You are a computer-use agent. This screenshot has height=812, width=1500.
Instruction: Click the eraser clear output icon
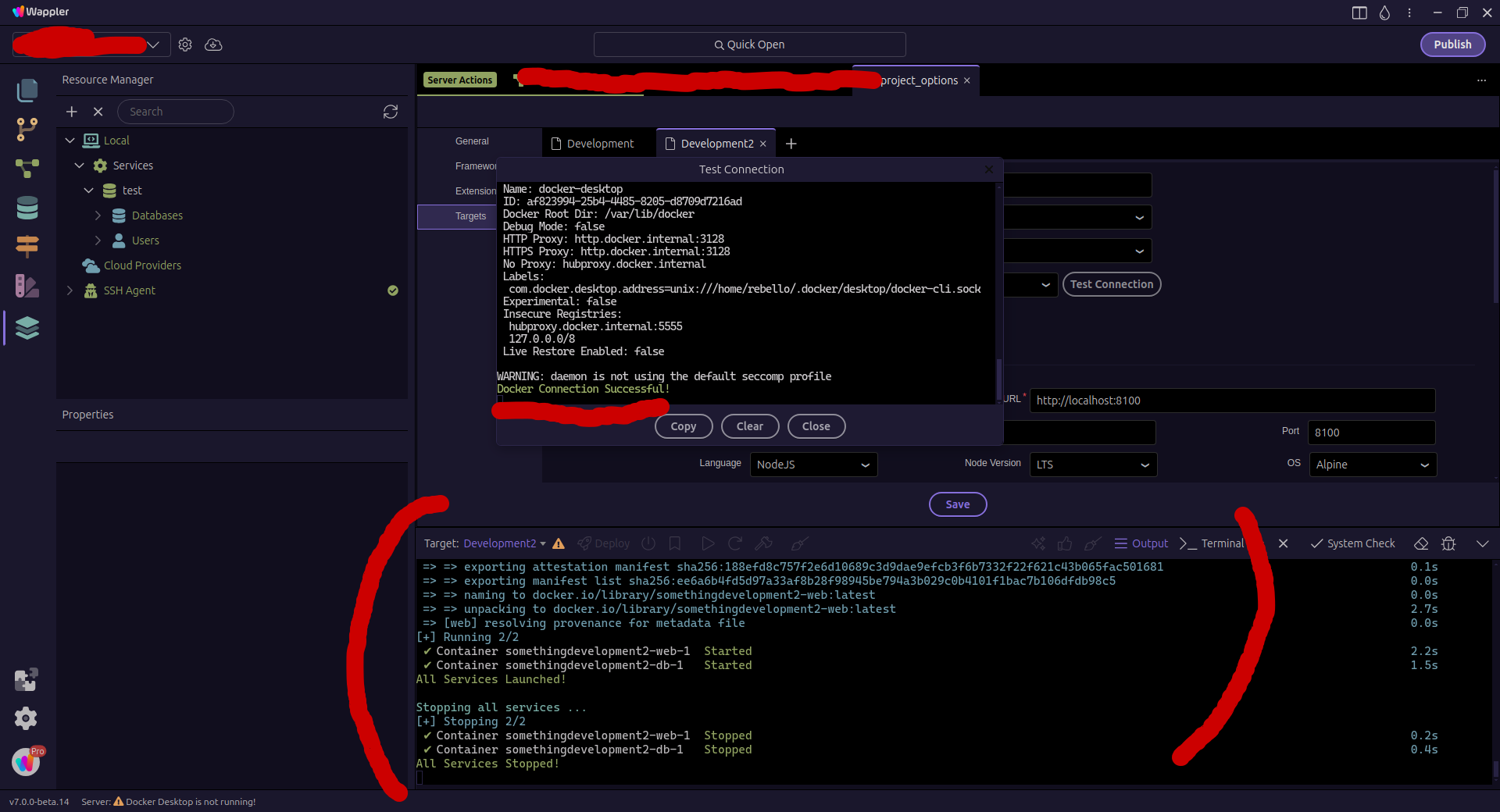[1422, 543]
